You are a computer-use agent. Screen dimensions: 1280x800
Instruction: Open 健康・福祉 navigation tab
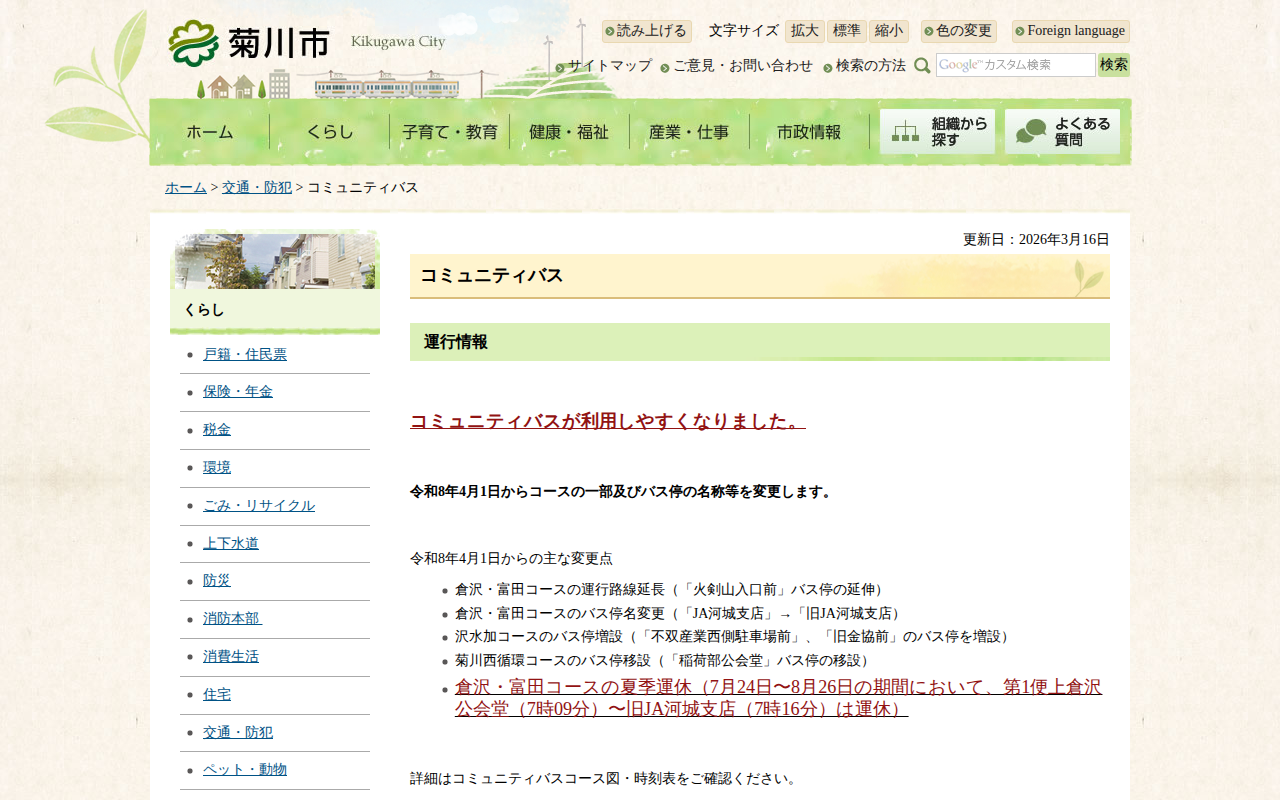[x=570, y=132]
